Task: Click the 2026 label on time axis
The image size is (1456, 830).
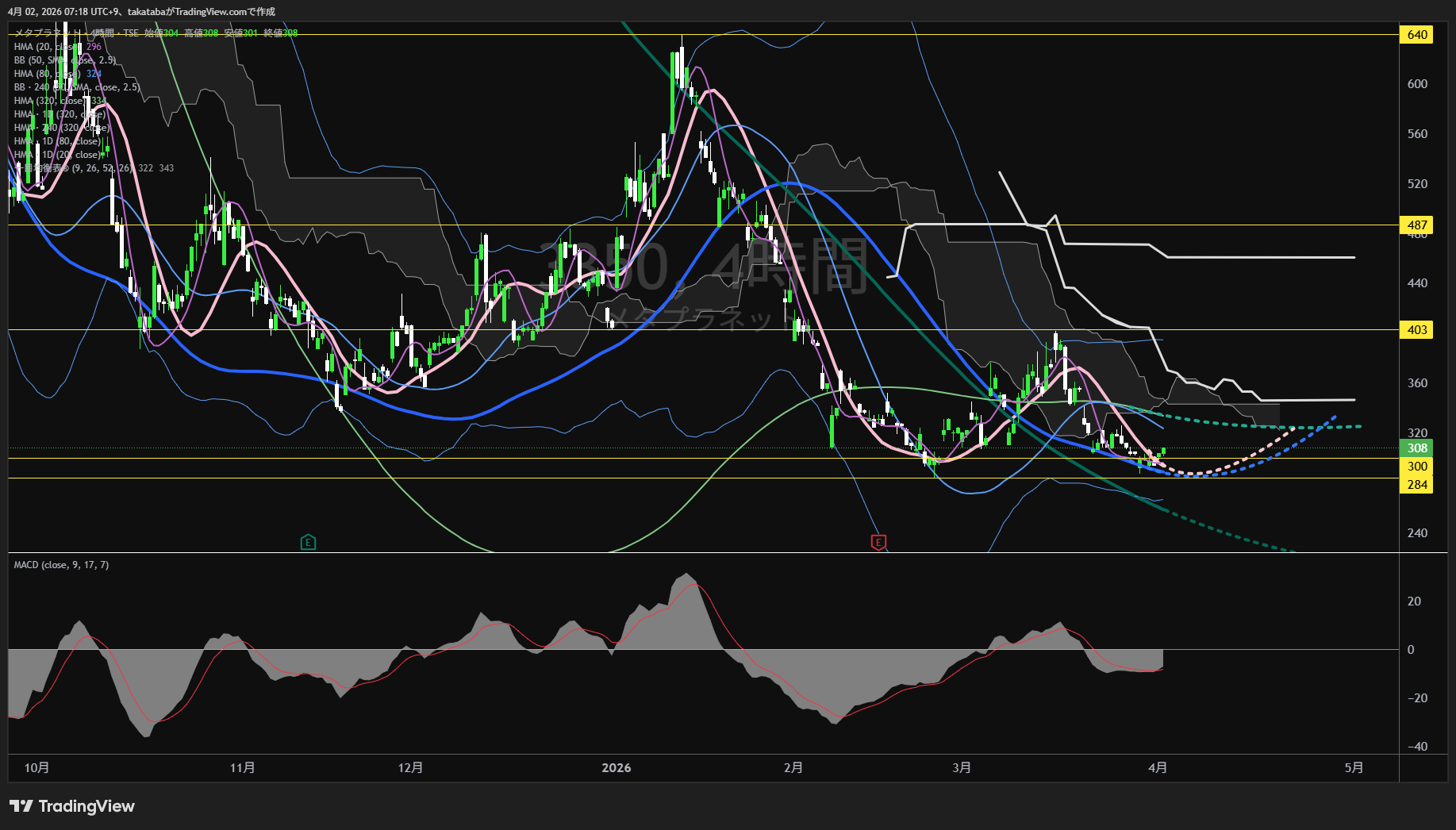Action: [616, 768]
